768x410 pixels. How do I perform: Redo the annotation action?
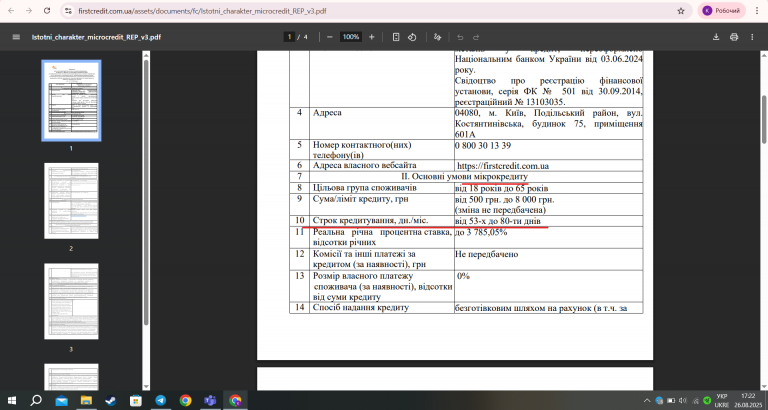pos(476,37)
